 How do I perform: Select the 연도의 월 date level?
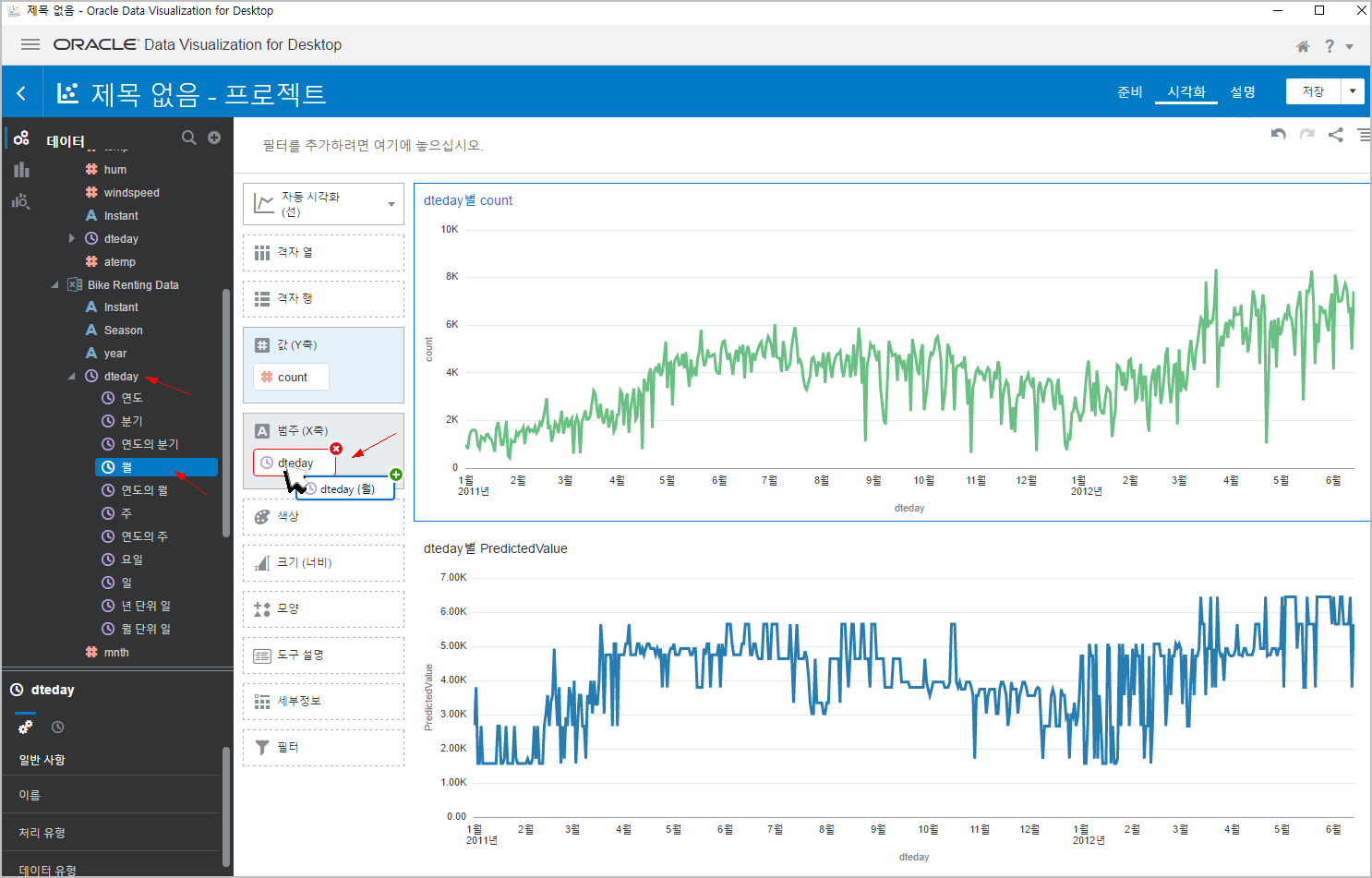[145, 490]
